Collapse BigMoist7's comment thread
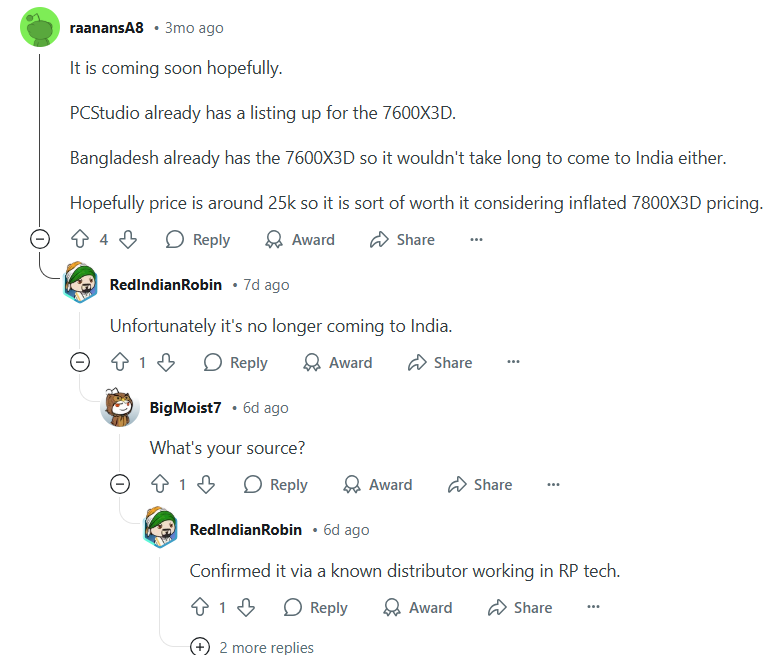Image resolution: width=776 pixels, height=655 pixels. 120,484
